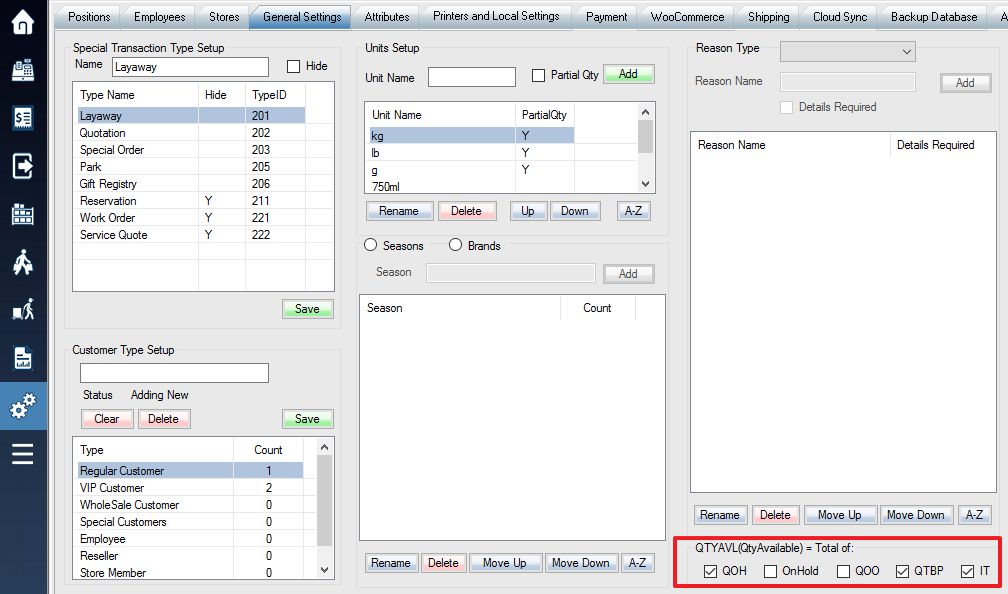Screen dimensions: 1008x594
Task: Toggle the QOH checkbox
Action: (710, 571)
